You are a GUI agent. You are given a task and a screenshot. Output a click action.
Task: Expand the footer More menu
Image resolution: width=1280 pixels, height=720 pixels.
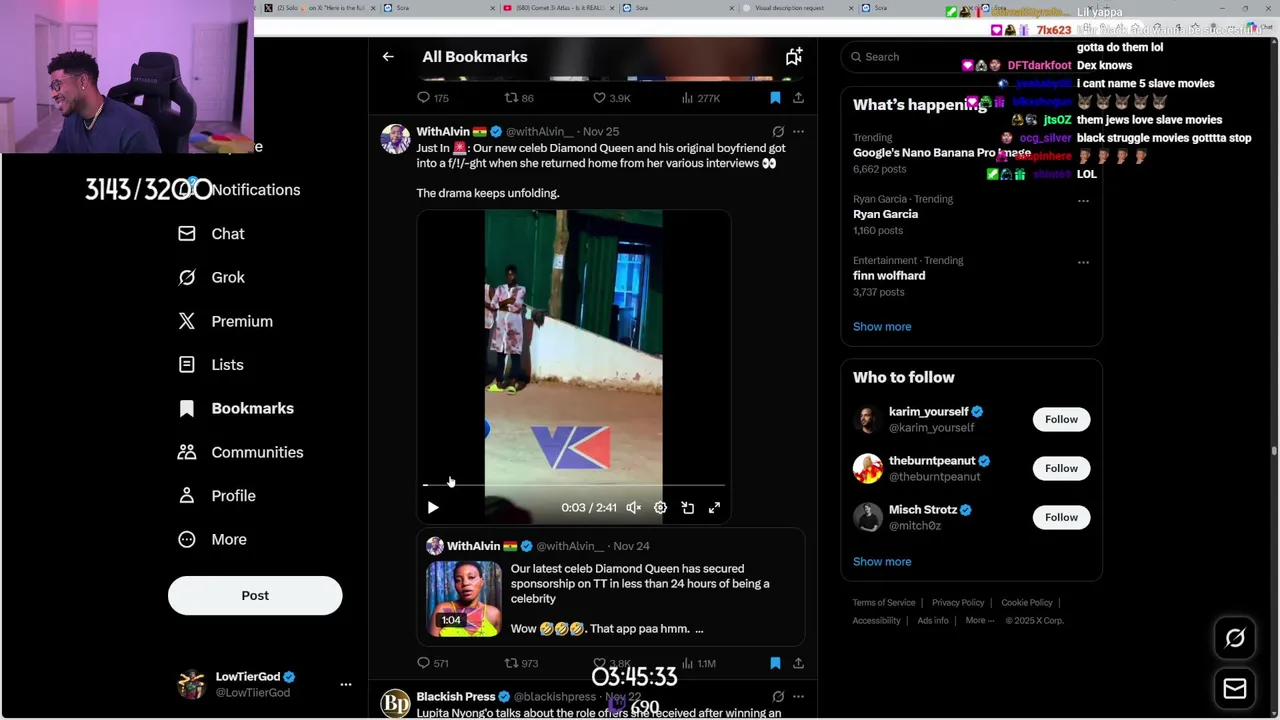980,621
